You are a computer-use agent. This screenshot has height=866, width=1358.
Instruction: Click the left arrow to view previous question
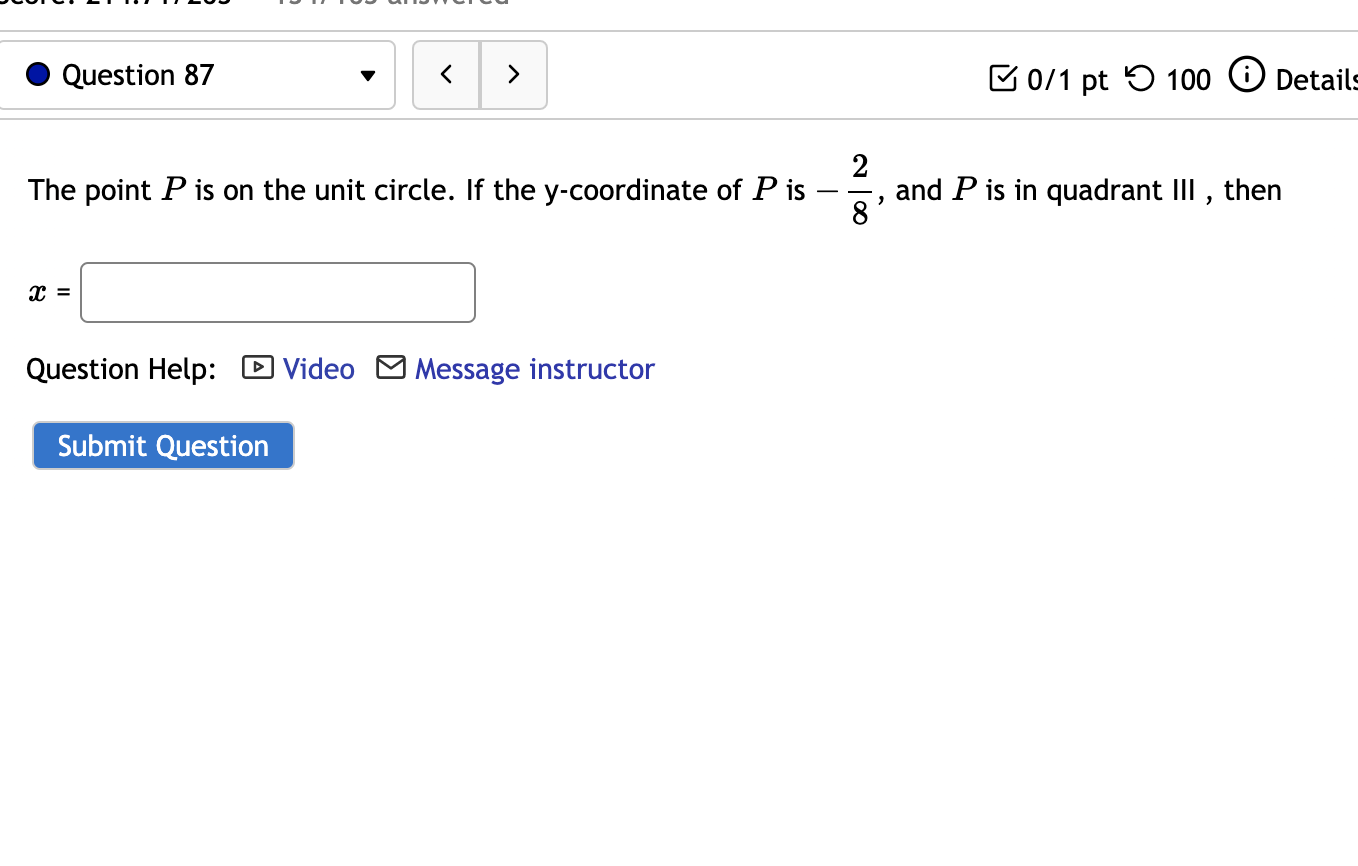[446, 74]
